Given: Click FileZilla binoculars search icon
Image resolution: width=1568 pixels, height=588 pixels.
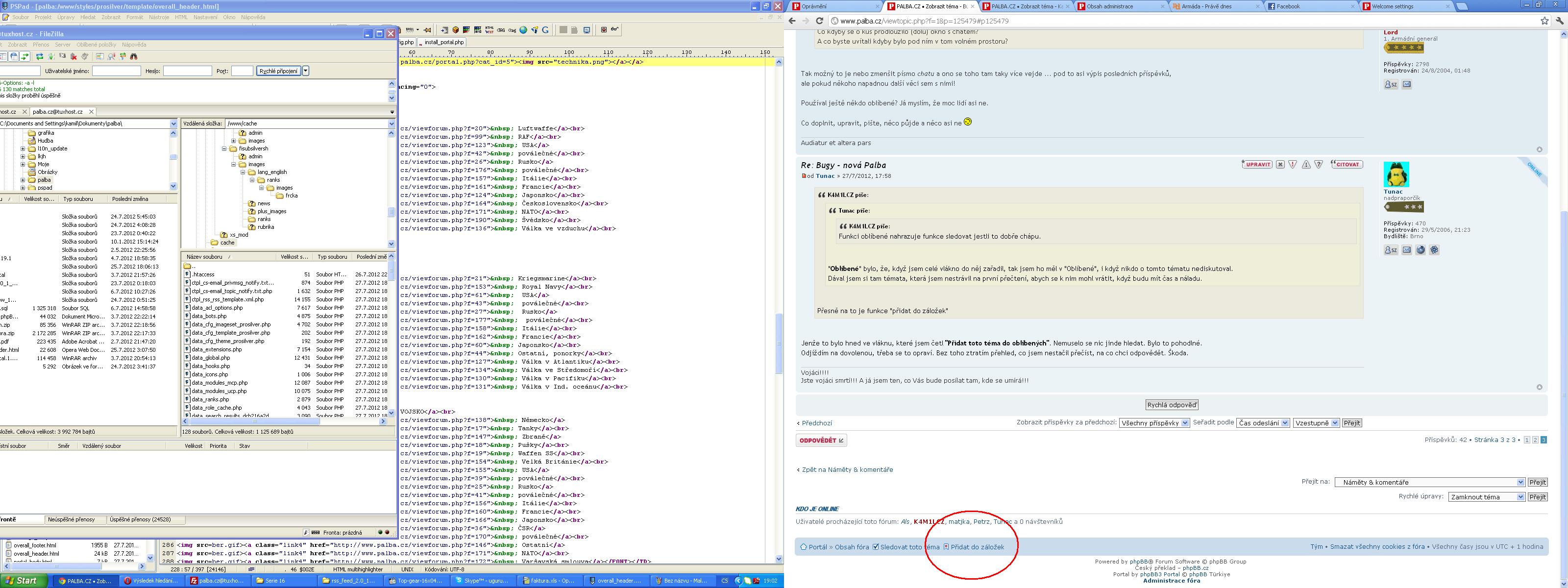Looking at the screenshot, I should click(x=133, y=57).
